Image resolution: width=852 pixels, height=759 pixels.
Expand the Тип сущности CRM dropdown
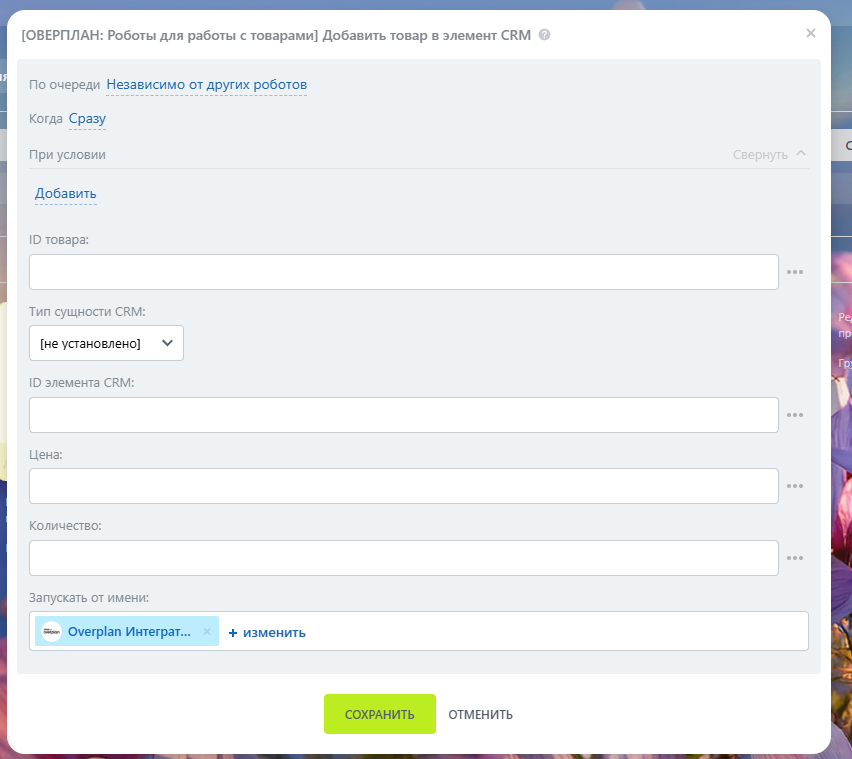[106, 343]
